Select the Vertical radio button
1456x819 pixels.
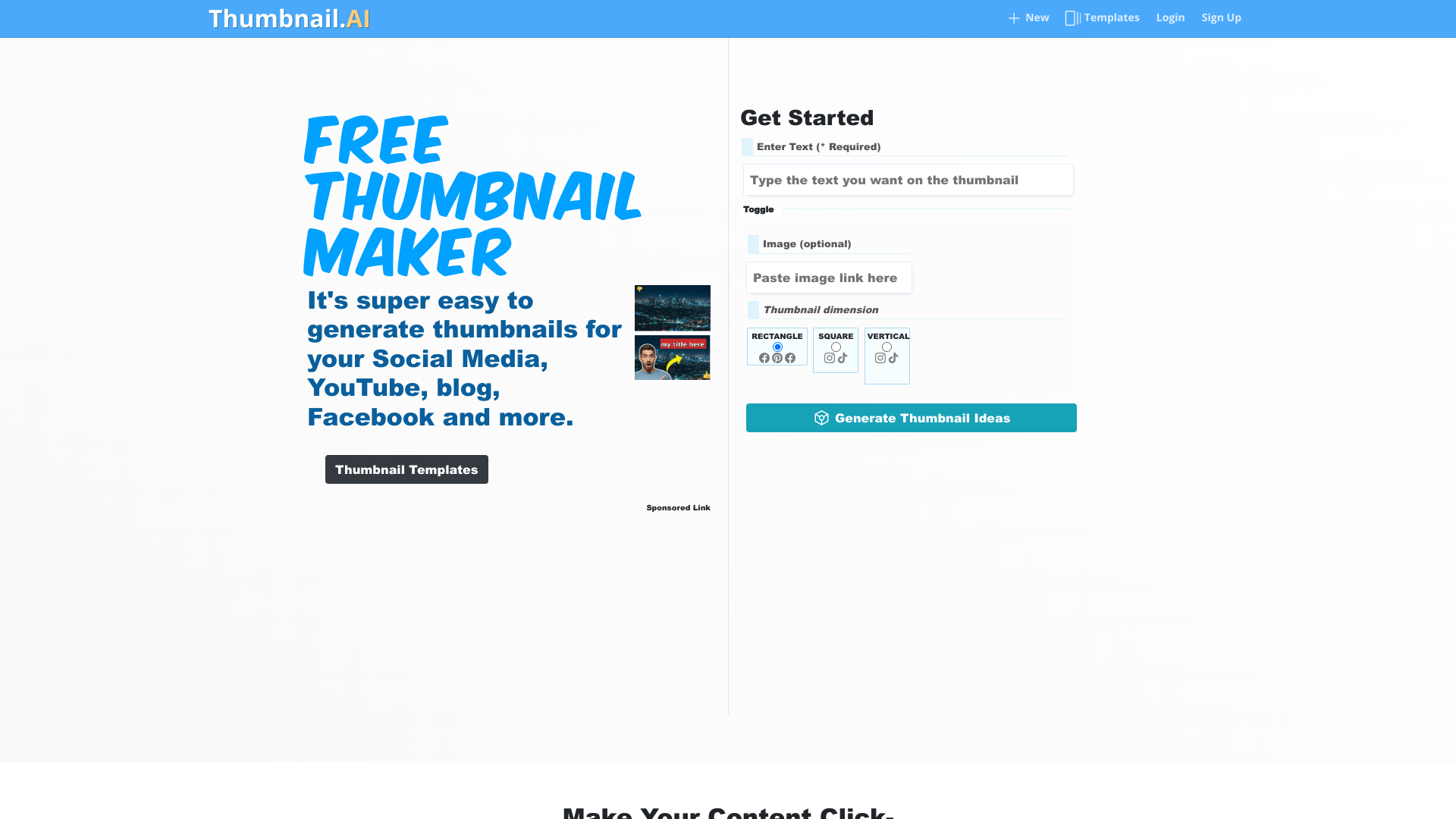coord(886,347)
